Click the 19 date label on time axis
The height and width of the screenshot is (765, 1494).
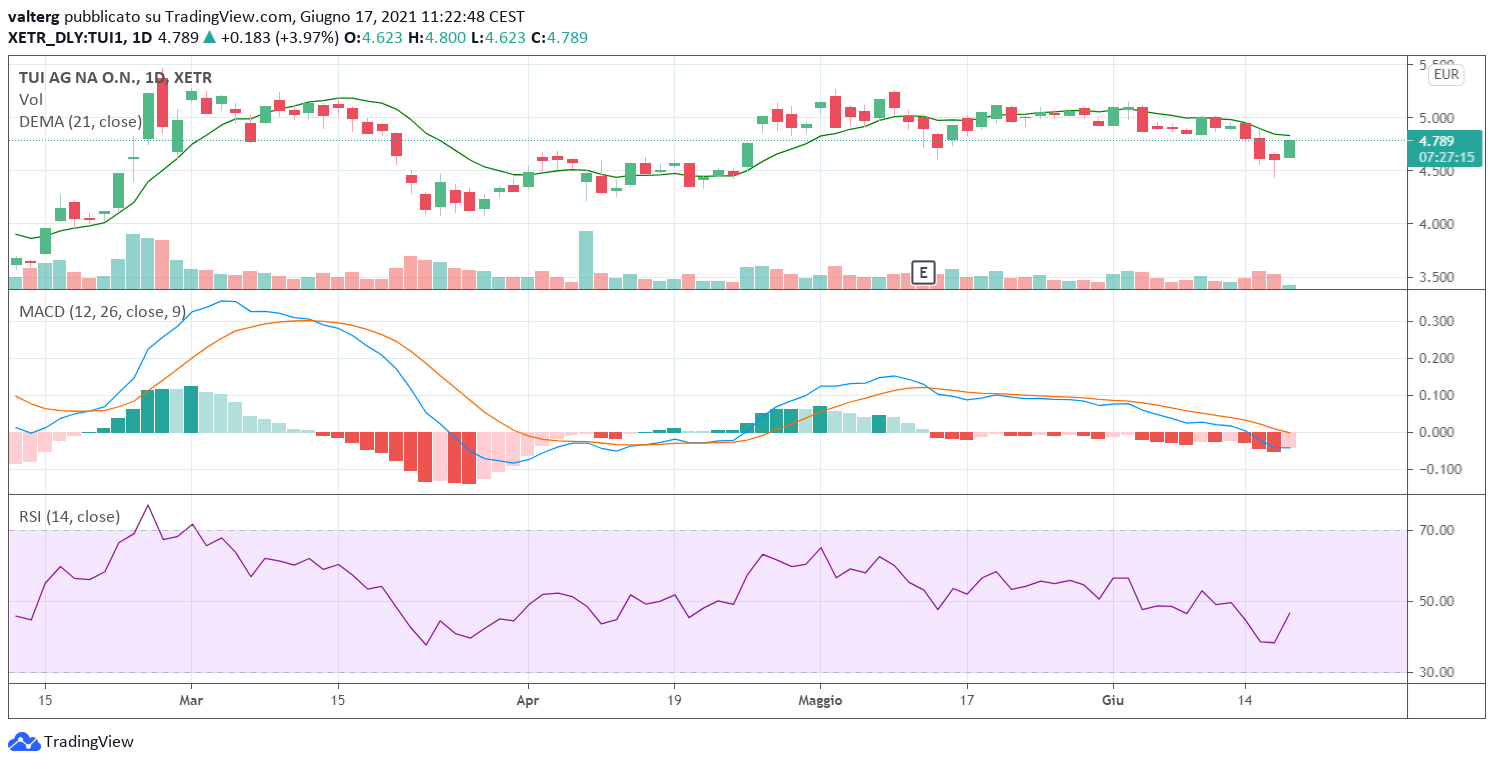point(674,701)
